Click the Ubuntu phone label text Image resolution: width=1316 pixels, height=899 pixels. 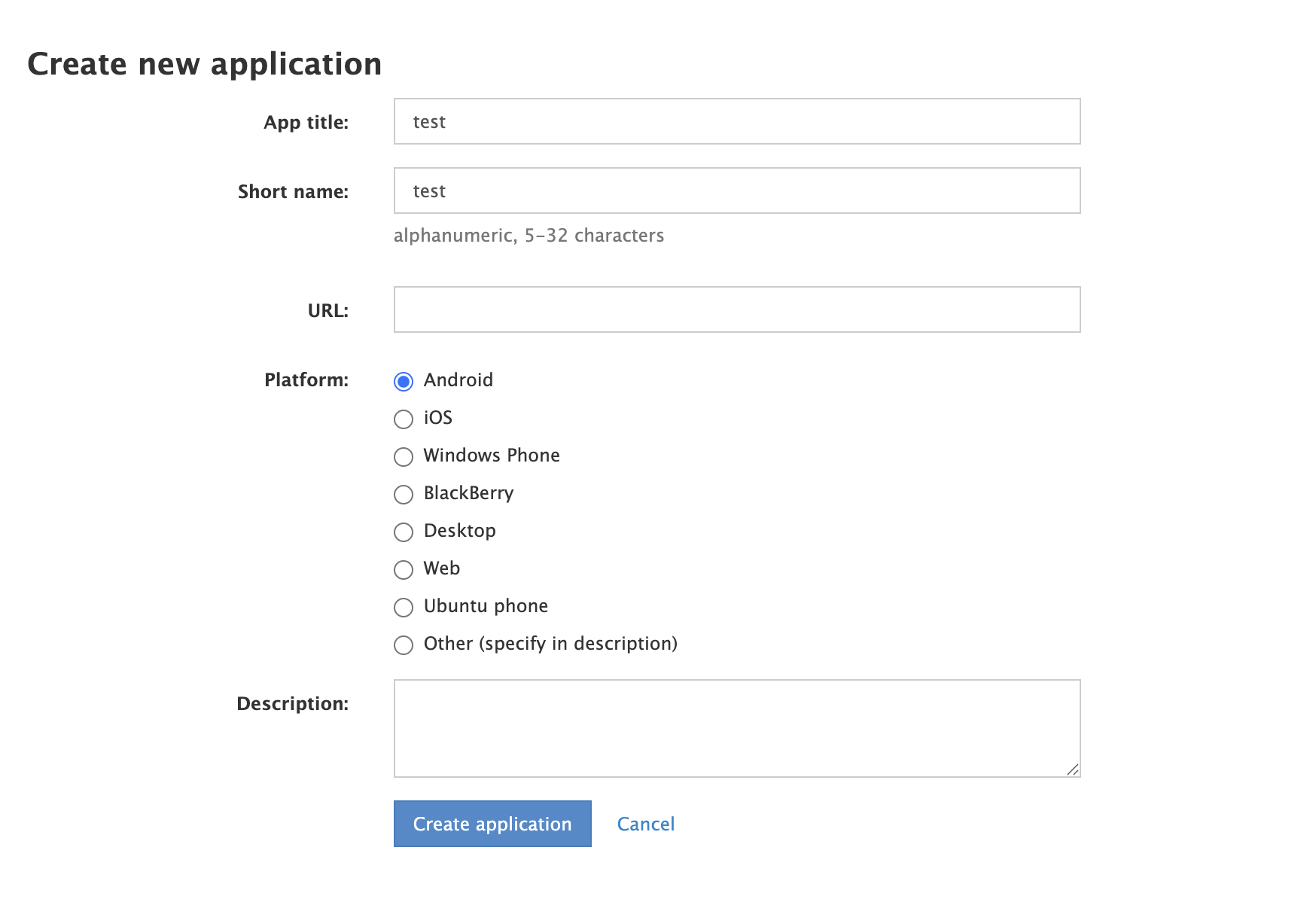pos(486,606)
